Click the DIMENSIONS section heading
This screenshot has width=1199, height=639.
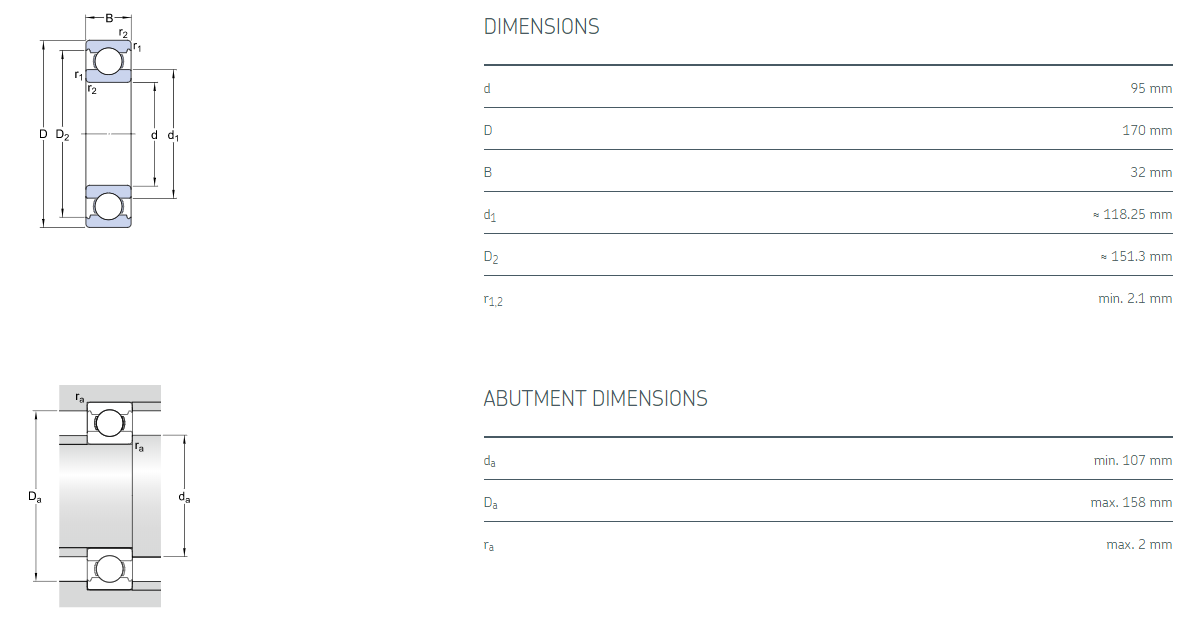coord(541,27)
